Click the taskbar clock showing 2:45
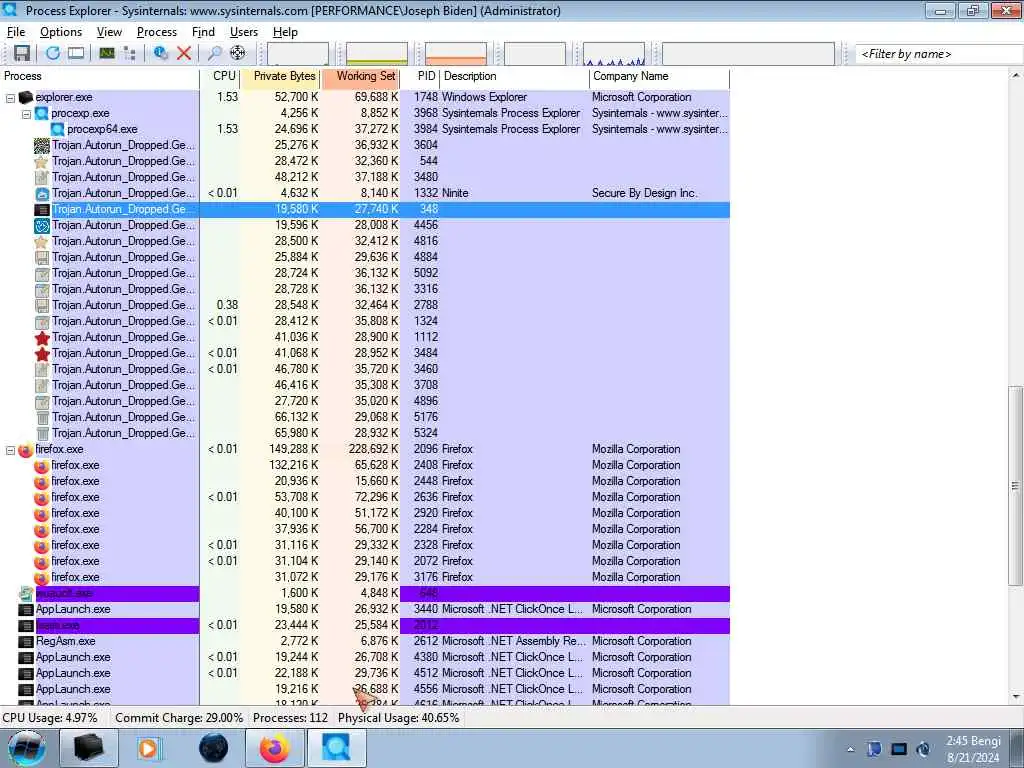Image resolution: width=1024 pixels, height=768 pixels. click(974, 749)
